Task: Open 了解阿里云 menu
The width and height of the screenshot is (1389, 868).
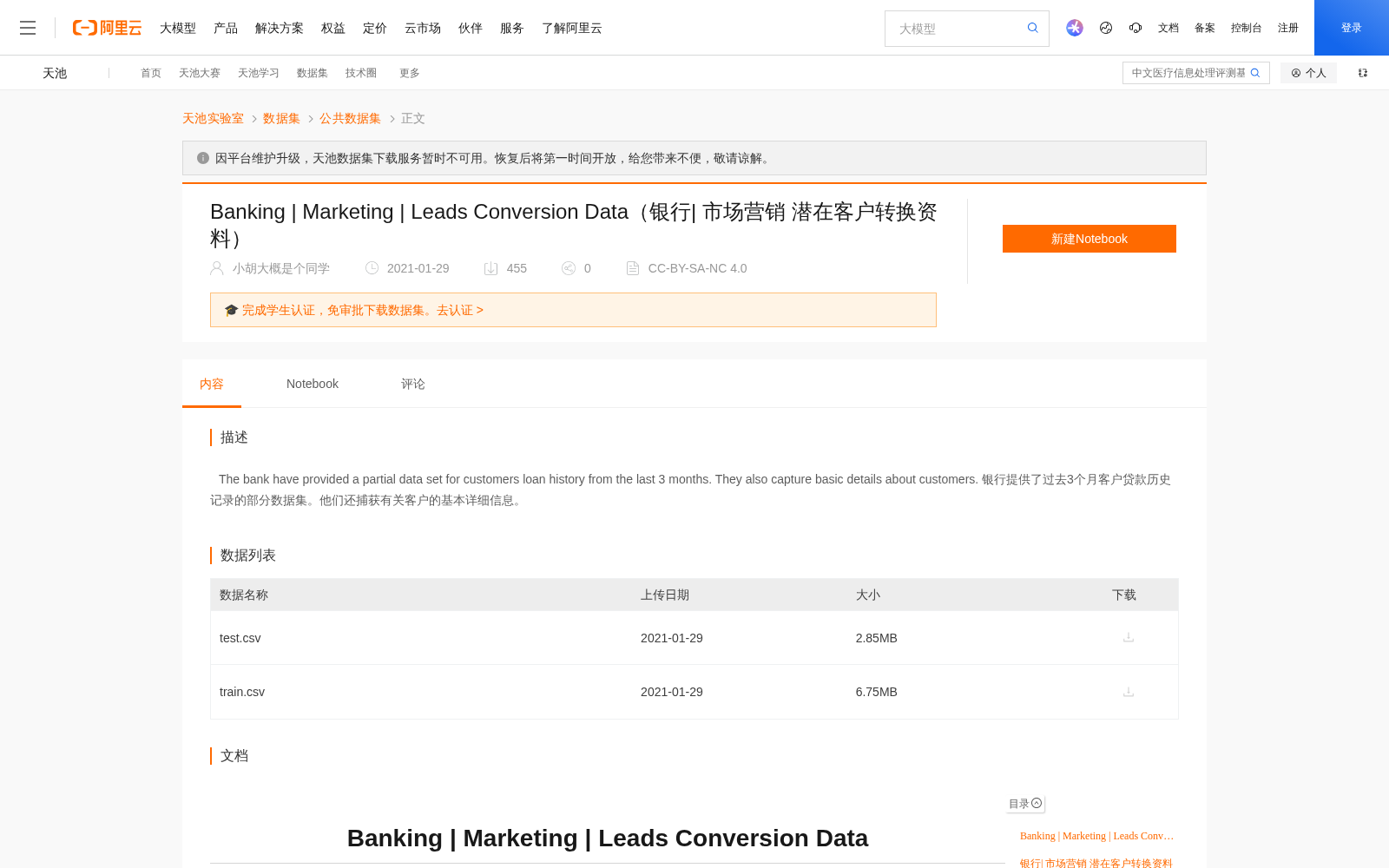Action: (x=572, y=28)
